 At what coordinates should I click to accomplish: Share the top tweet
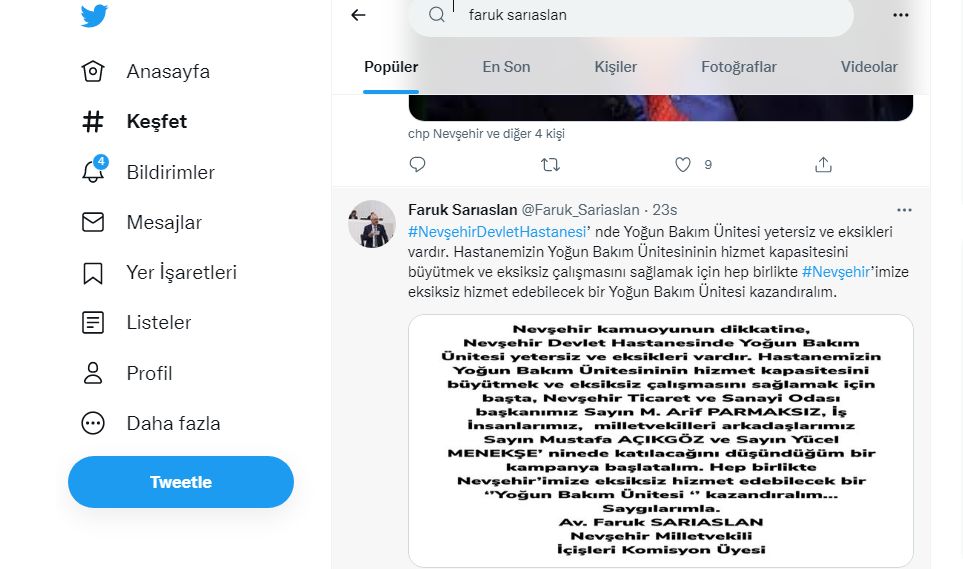coord(823,164)
